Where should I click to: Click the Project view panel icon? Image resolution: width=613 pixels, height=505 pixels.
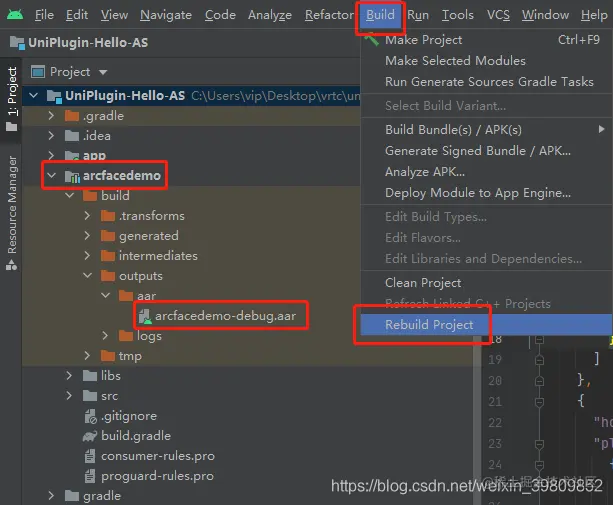38,72
